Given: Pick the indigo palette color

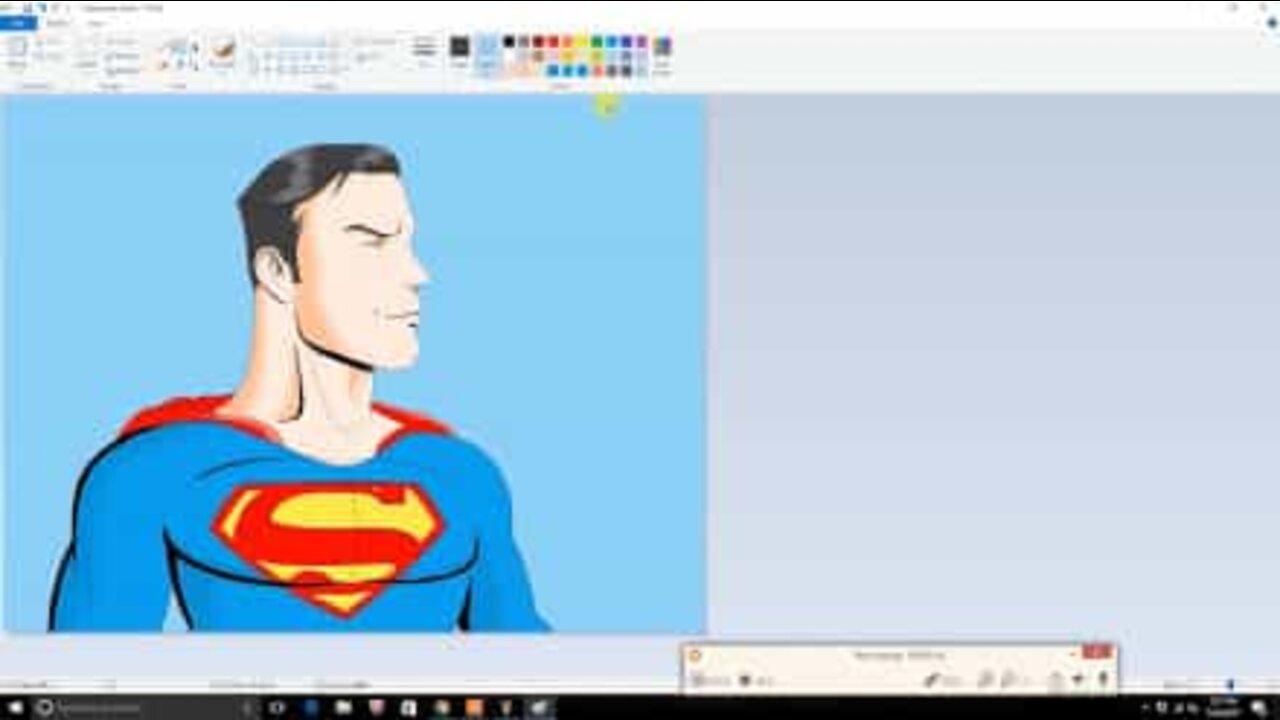Looking at the screenshot, I should pyautogui.click(x=626, y=41).
